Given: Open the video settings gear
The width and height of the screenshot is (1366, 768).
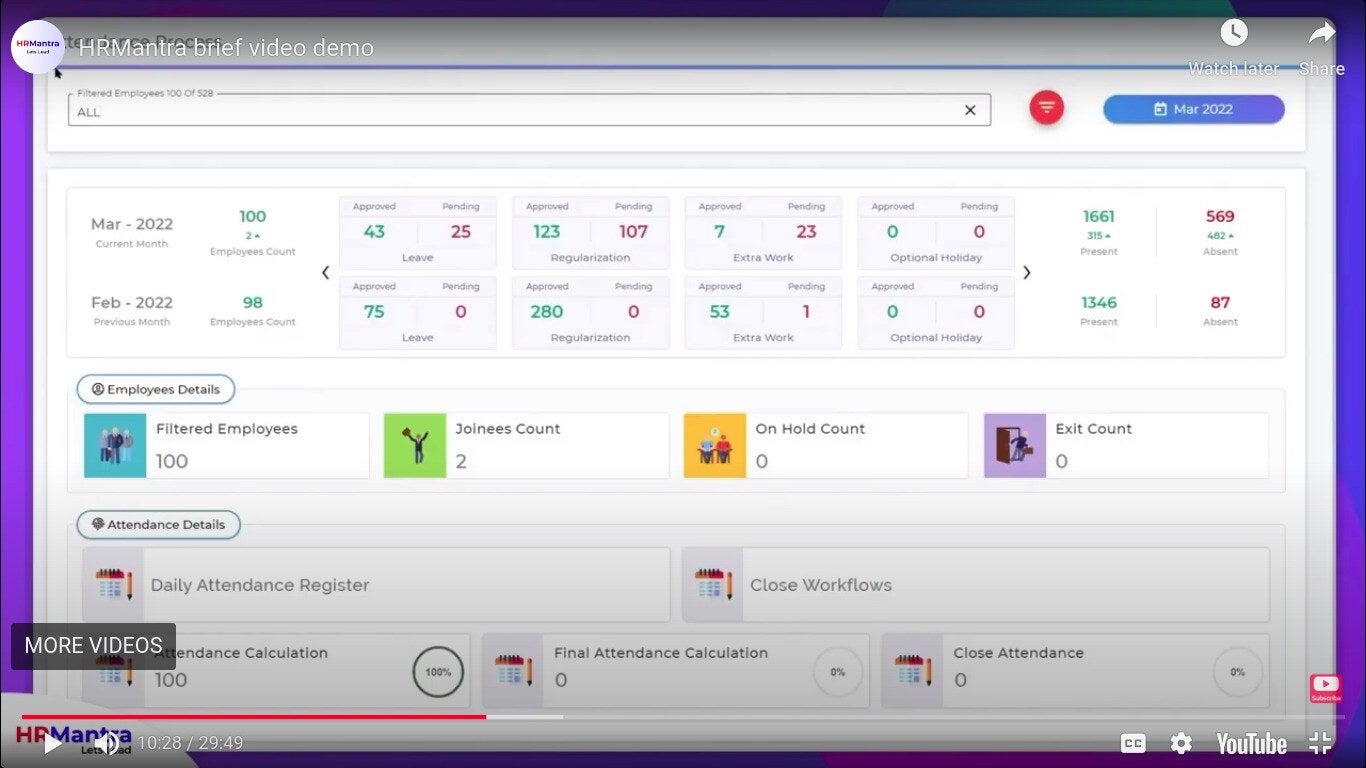Looking at the screenshot, I should click(x=1181, y=743).
